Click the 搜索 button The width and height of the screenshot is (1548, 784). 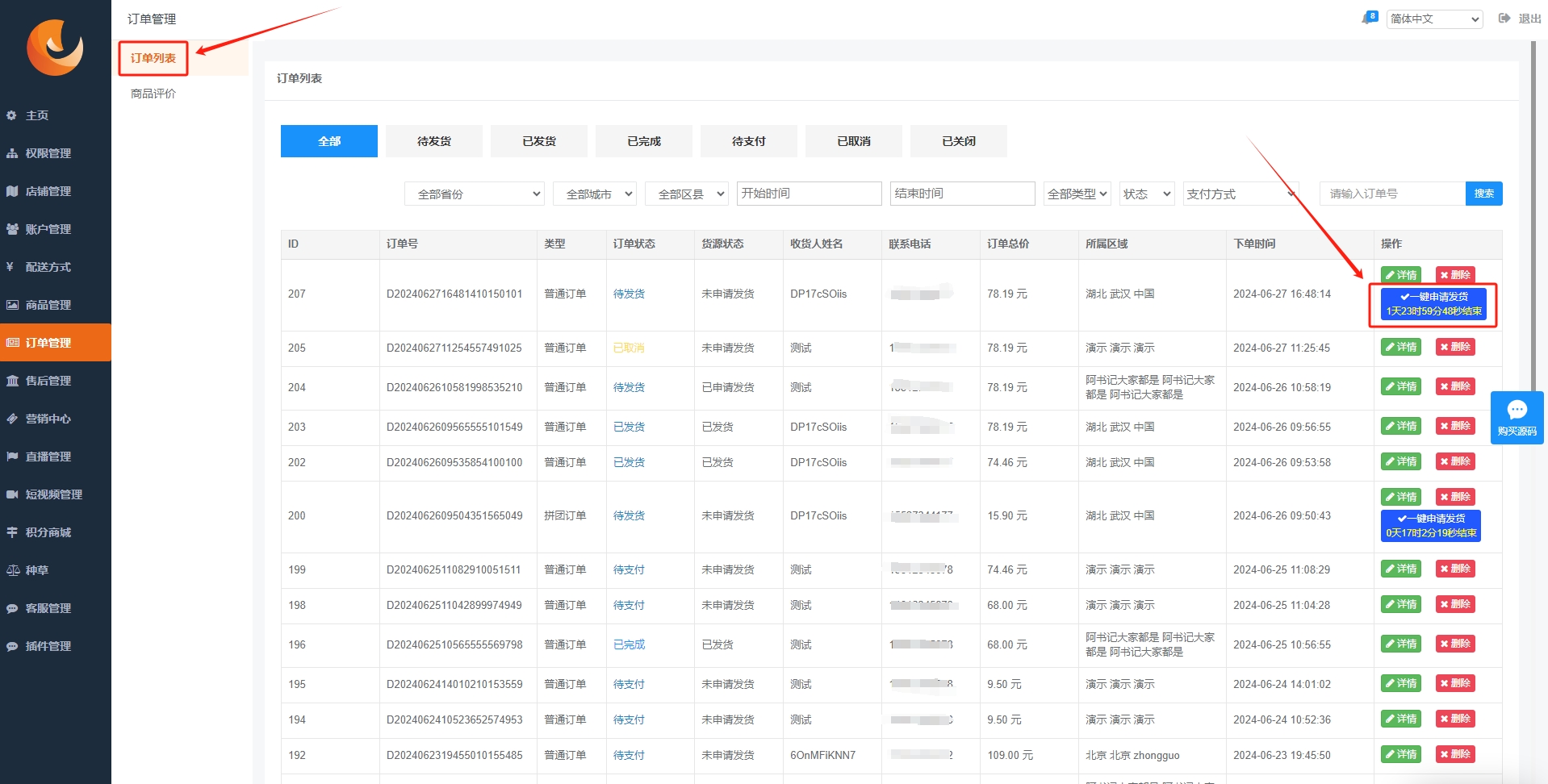coord(1483,194)
